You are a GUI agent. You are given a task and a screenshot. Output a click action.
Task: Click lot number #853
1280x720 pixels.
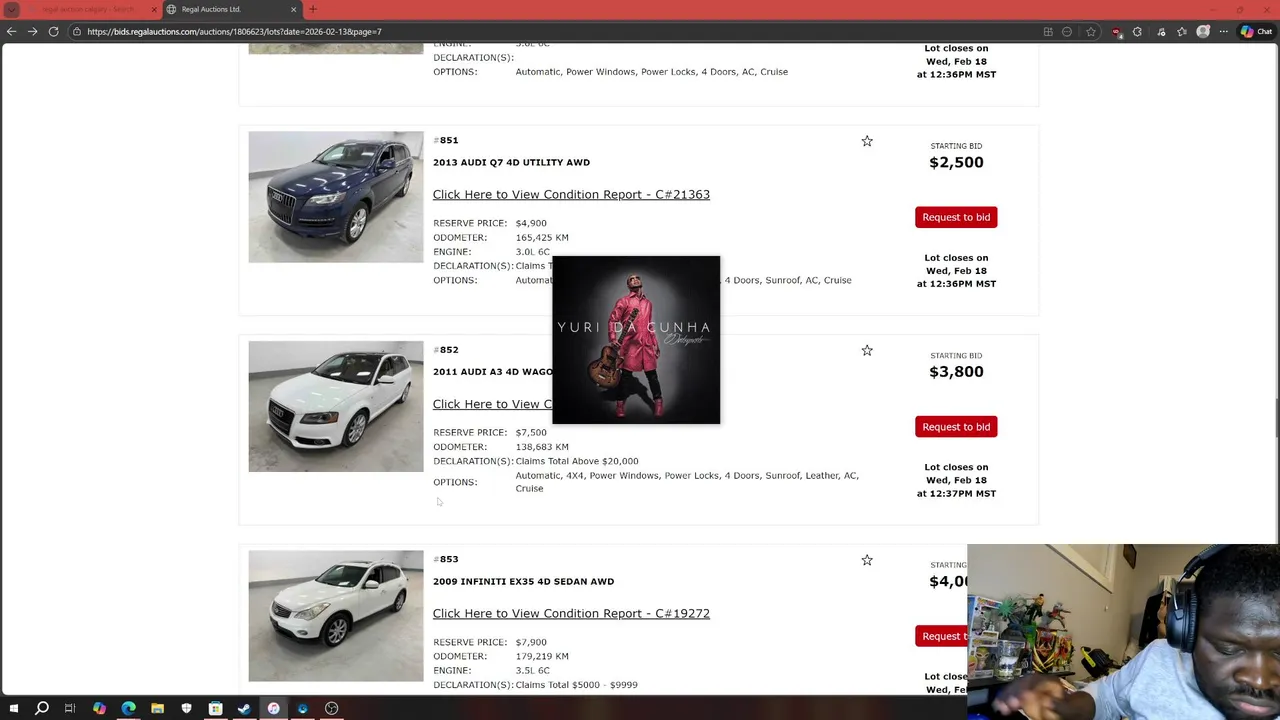445,559
